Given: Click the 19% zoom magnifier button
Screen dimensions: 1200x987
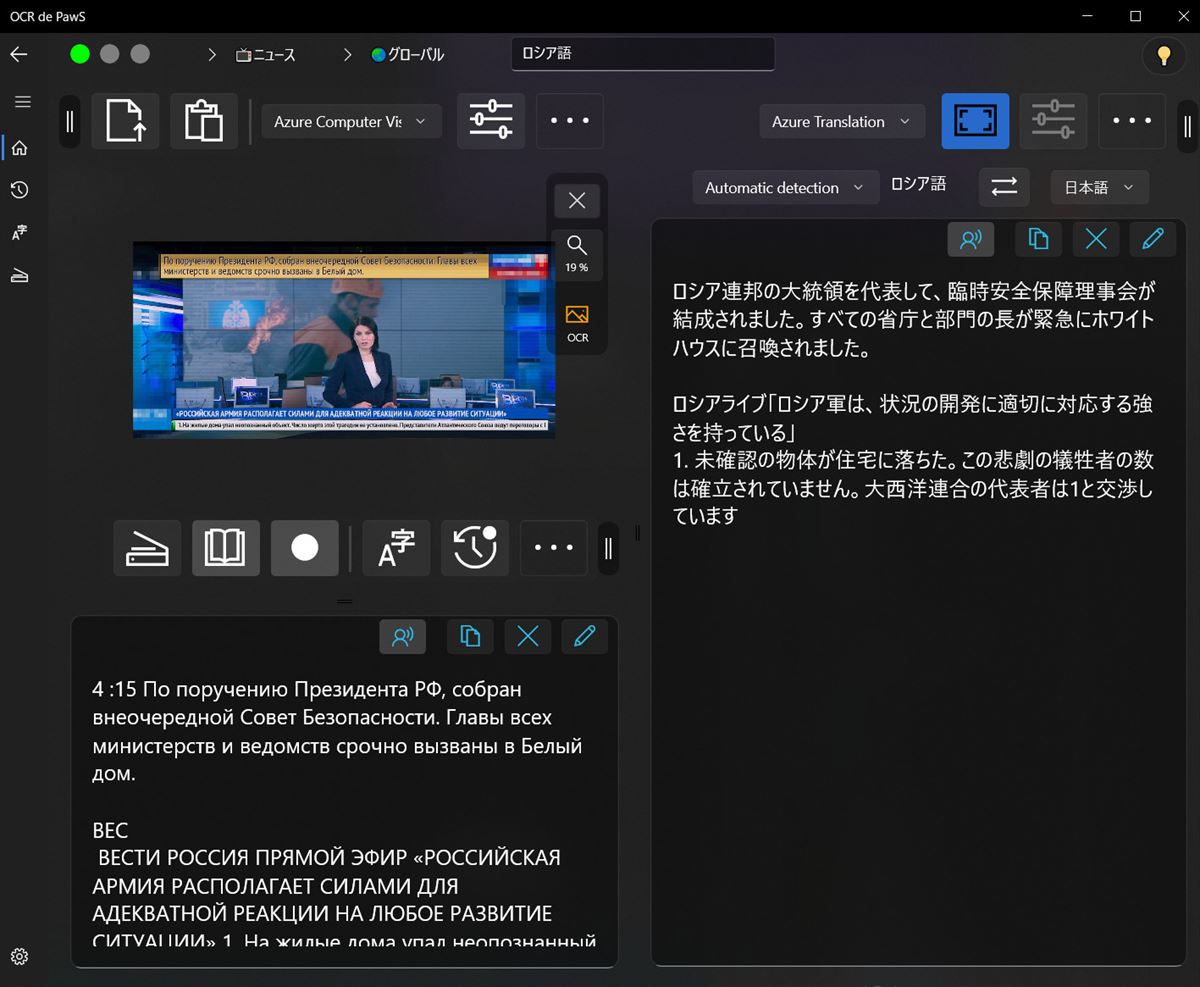Looking at the screenshot, I should click(577, 254).
